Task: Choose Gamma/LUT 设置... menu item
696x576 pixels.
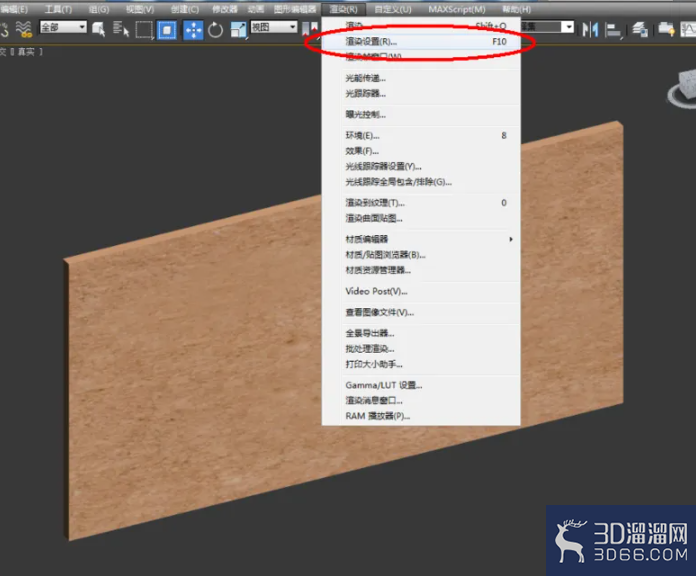Action: [x=421, y=385]
